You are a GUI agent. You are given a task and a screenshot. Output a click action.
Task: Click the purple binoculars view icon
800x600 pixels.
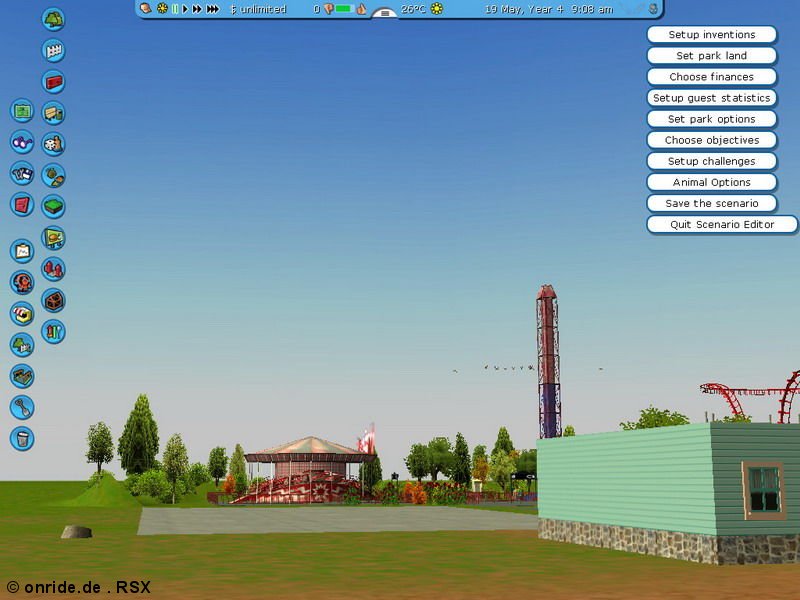tap(22, 142)
